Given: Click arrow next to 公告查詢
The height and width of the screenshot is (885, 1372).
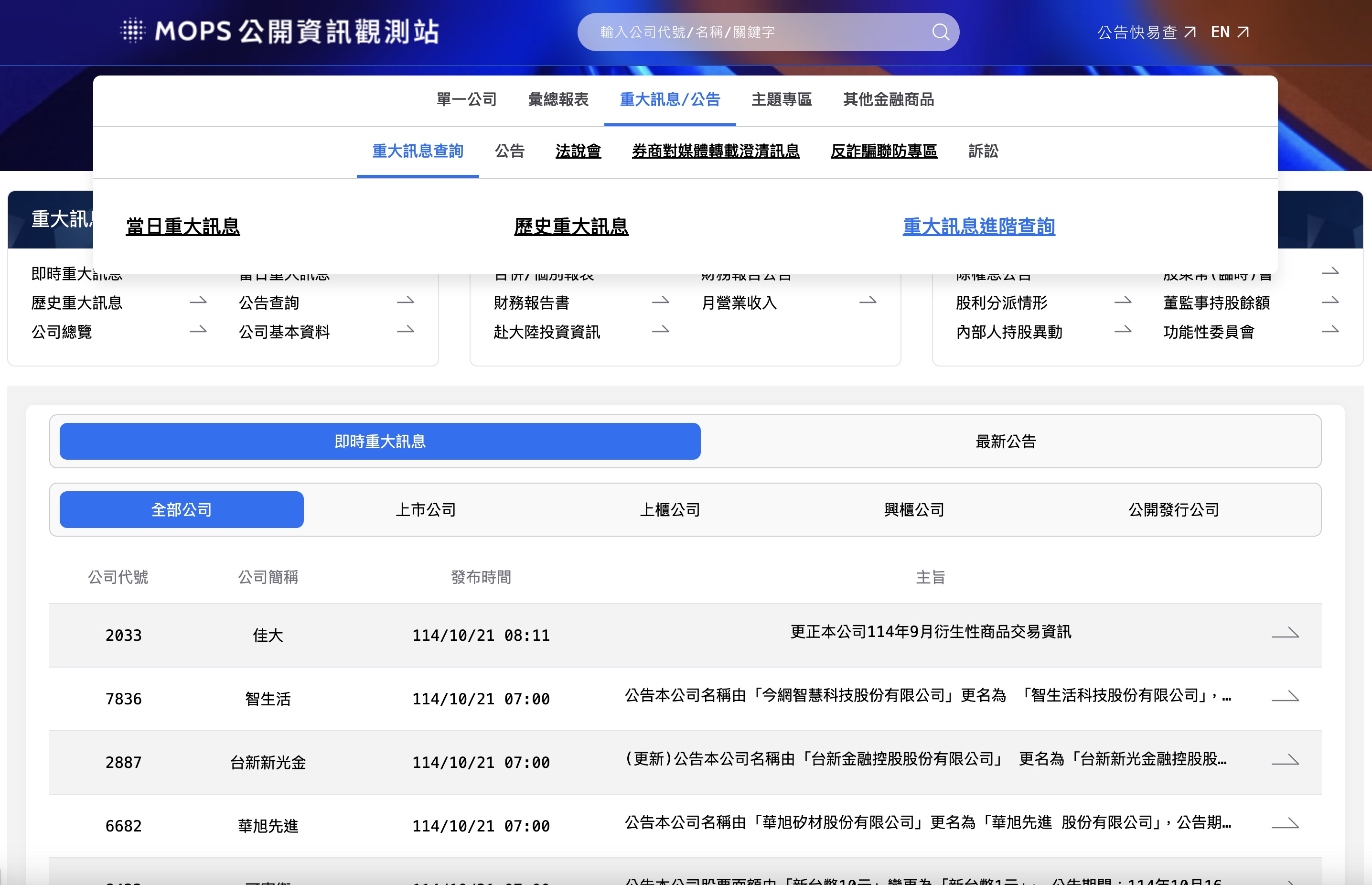Looking at the screenshot, I should 405,301.
